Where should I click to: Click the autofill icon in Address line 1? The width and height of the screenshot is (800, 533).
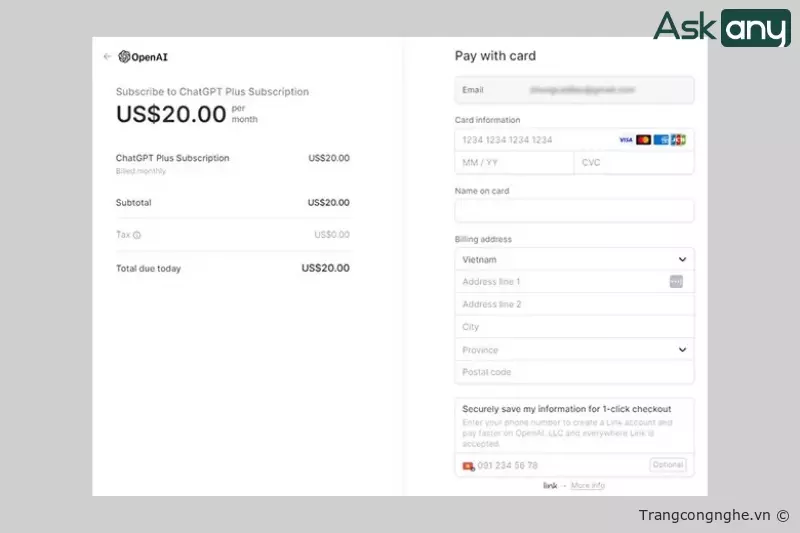coord(676,282)
